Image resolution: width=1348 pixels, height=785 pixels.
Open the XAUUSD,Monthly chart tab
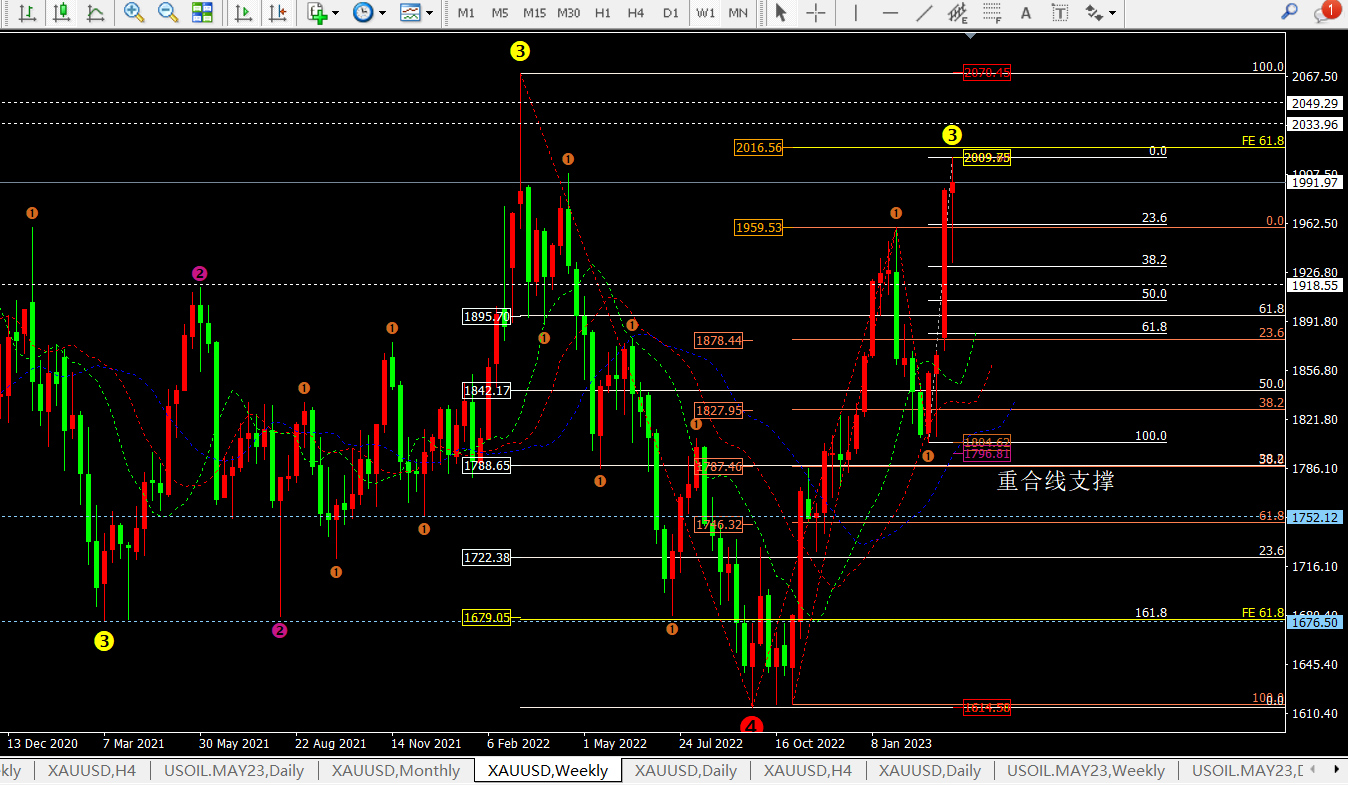[396, 771]
